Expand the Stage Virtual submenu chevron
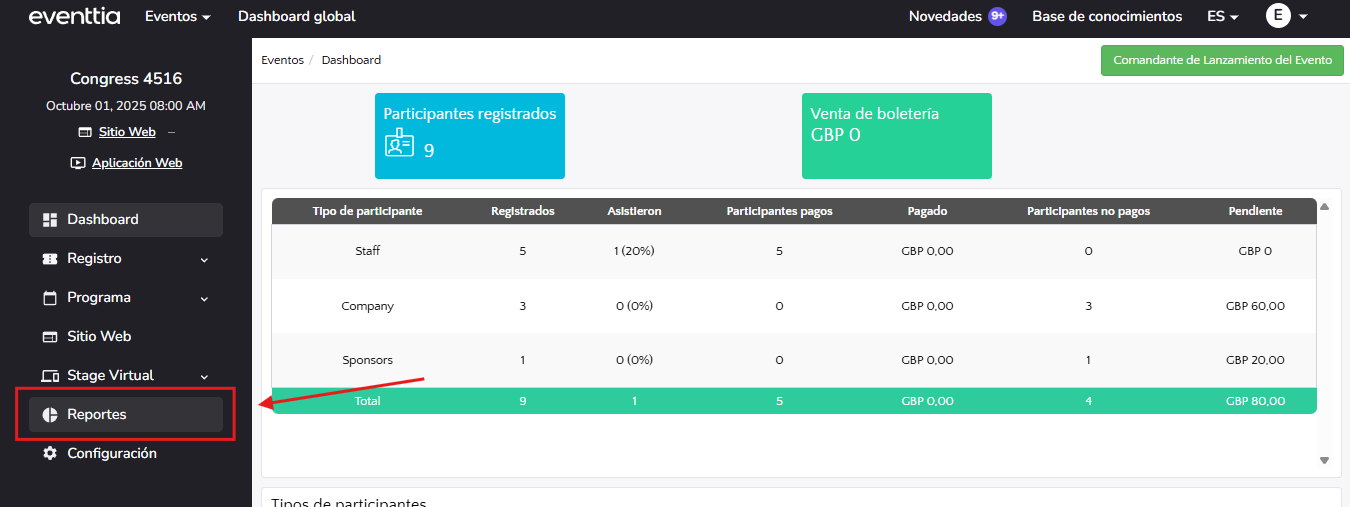This screenshot has width=1350, height=507. coord(204,377)
